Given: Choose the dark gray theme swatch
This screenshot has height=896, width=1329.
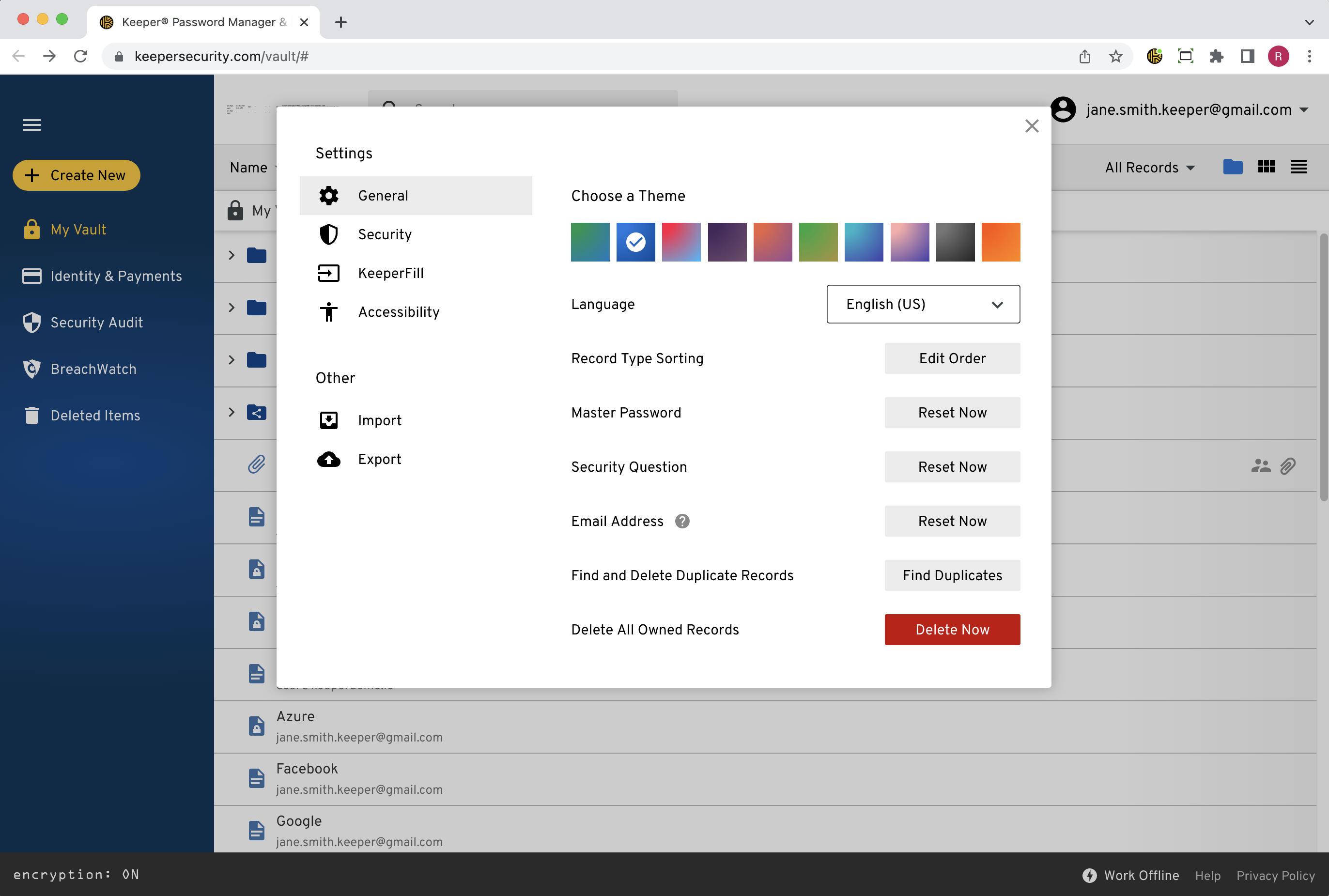Looking at the screenshot, I should [x=955, y=242].
